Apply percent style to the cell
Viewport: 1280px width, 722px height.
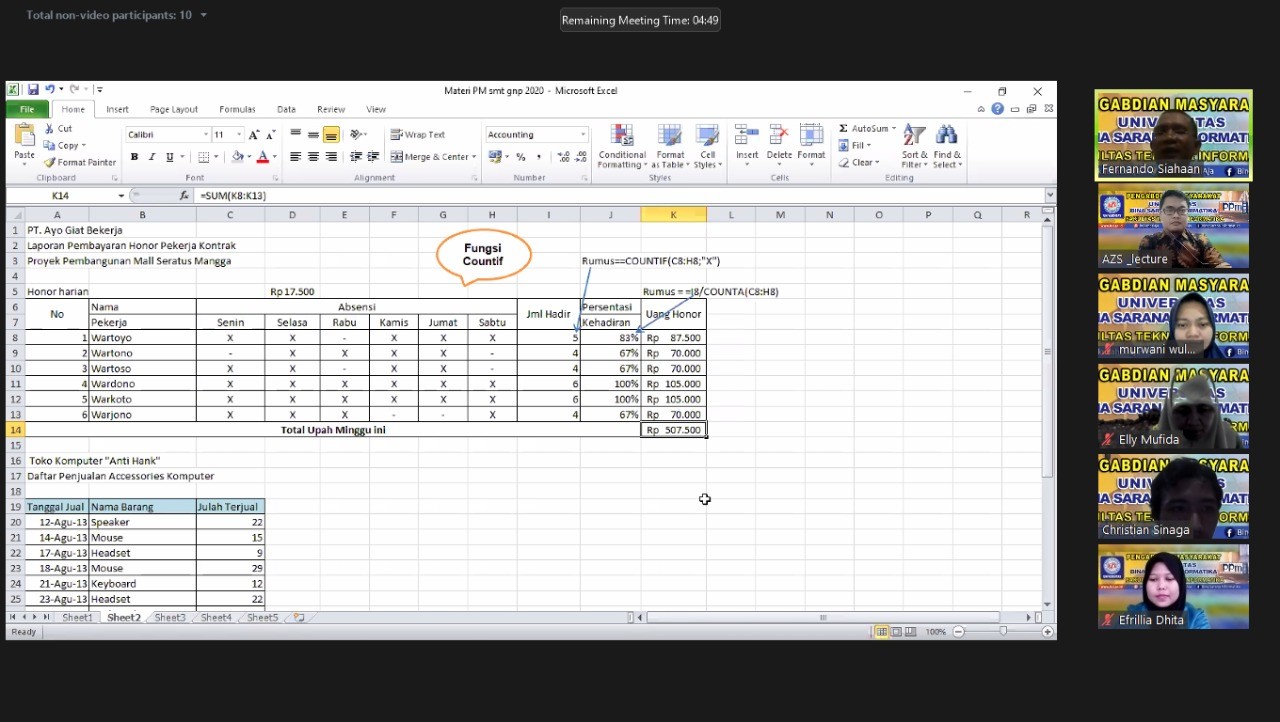(521, 157)
